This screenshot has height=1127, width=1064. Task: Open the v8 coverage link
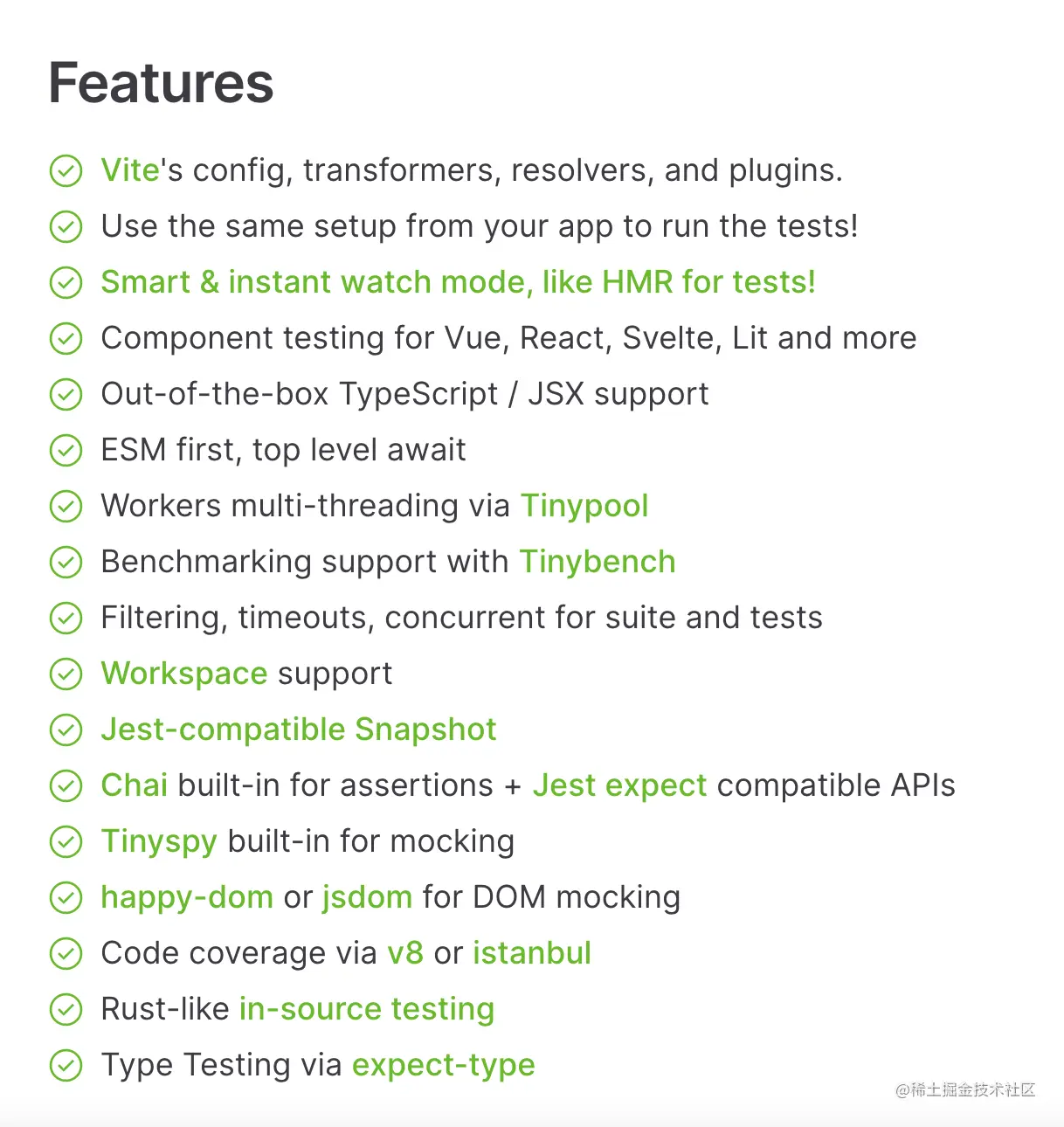[405, 953]
